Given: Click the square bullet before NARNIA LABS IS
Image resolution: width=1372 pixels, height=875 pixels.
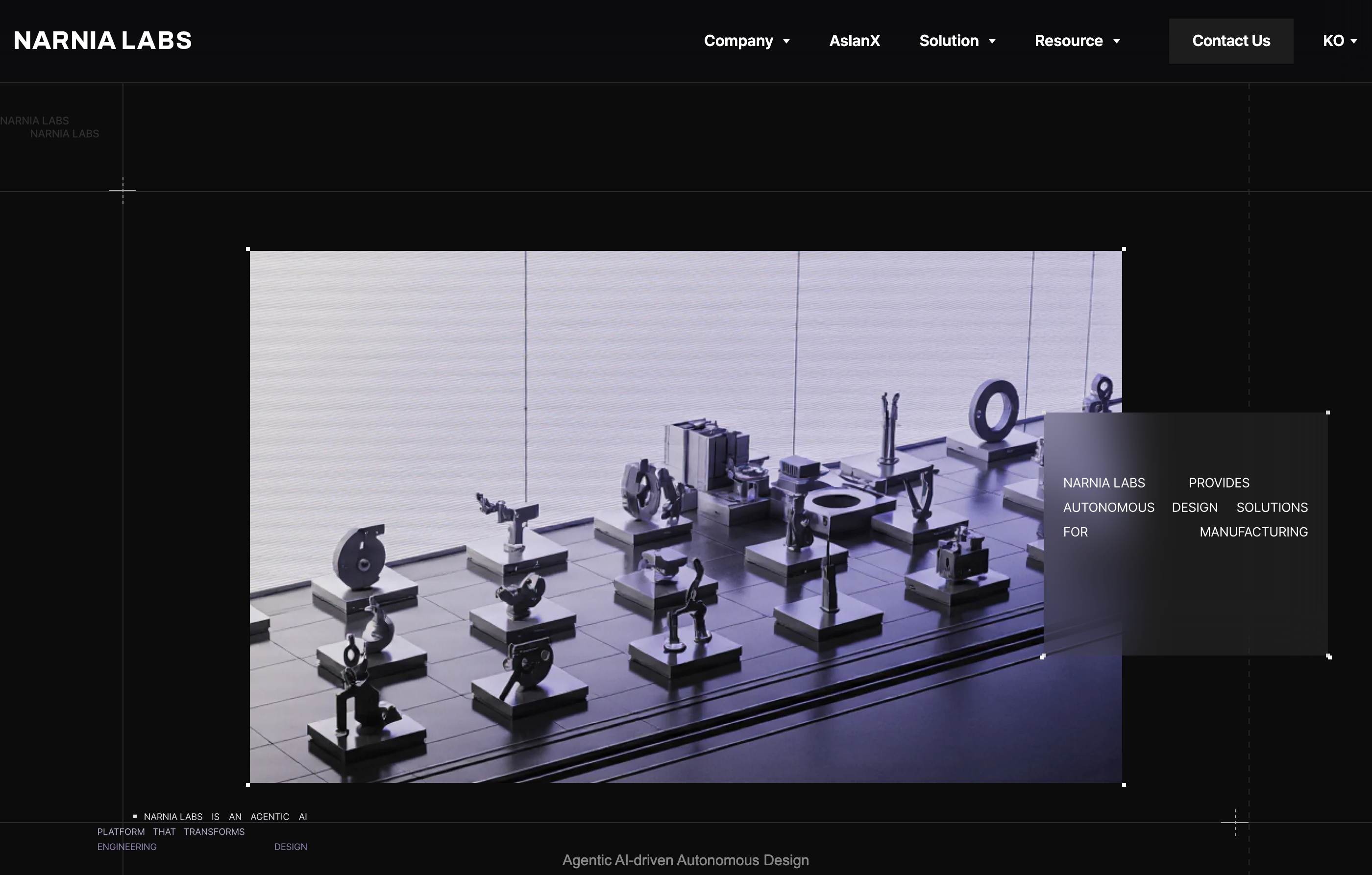Looking at the screenshot, I should tap(135, 816).
